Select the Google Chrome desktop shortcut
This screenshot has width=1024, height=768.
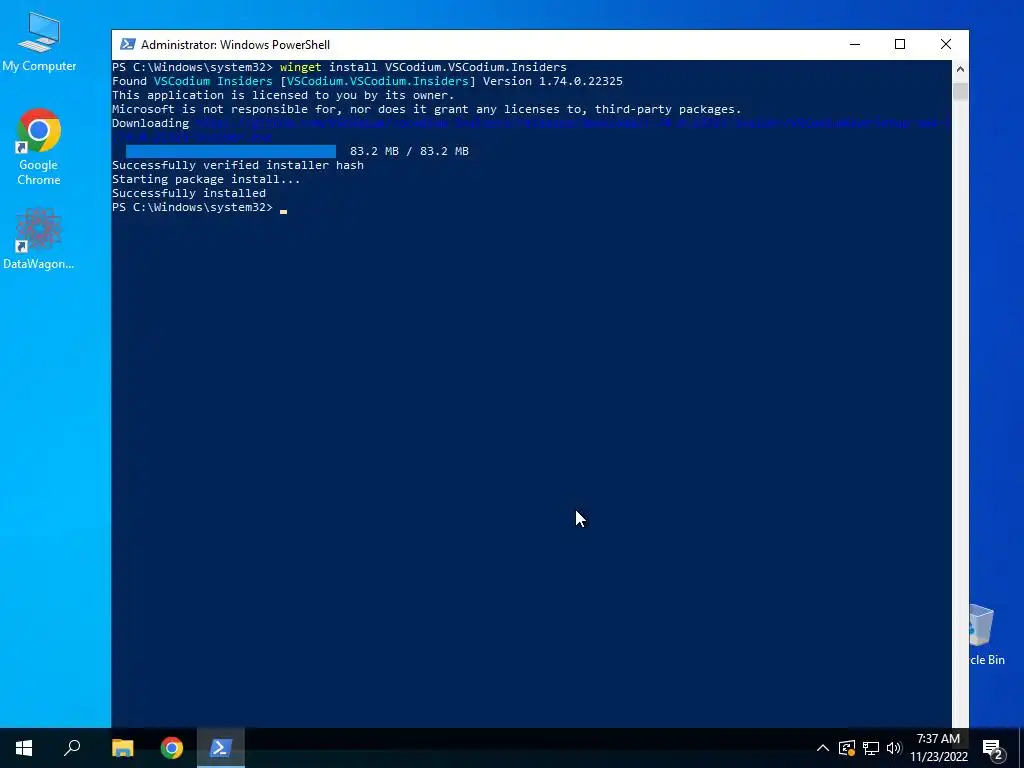[39, 146]
